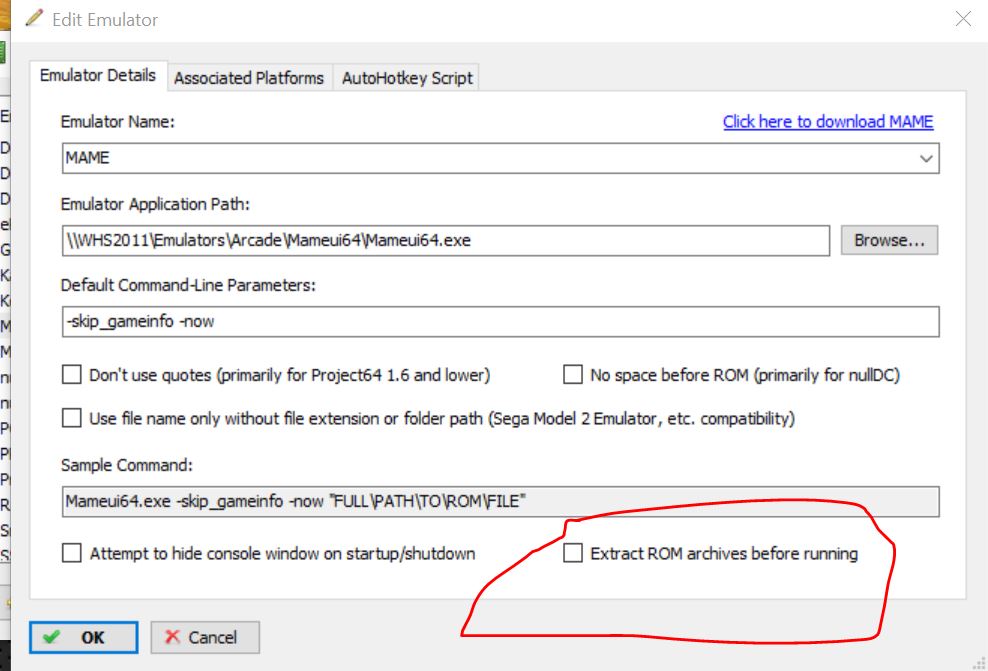Close the Edit Emulator dialog
This screenshot has width=988, height=671.
pos(963,19)
